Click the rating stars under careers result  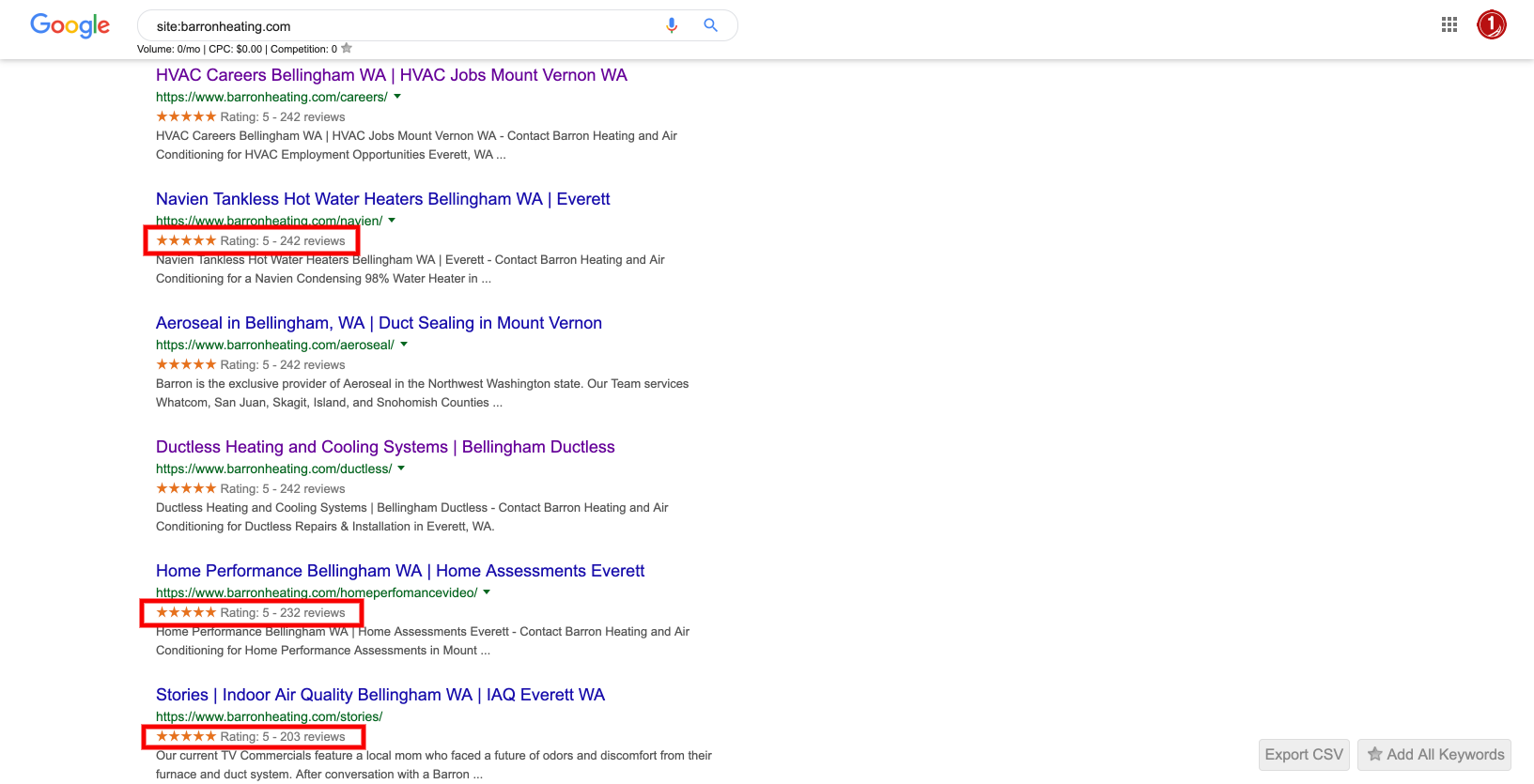[x=186, y=116]
